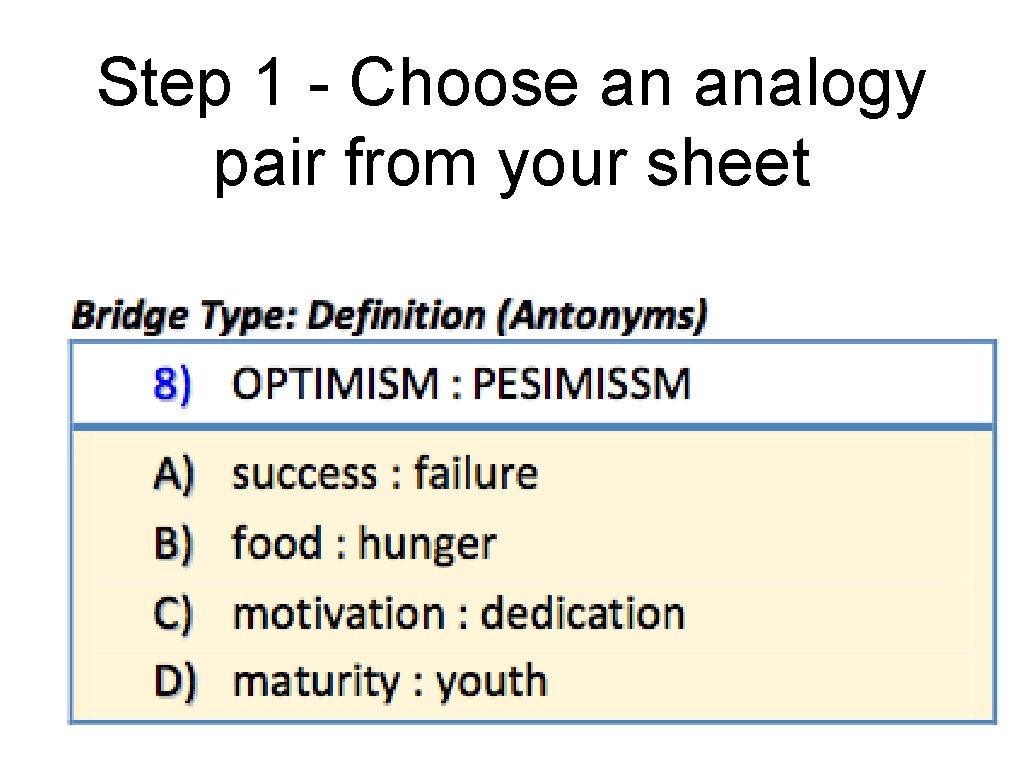
Task: Click the word "youth" in option D
Action: tap(492, 682)
